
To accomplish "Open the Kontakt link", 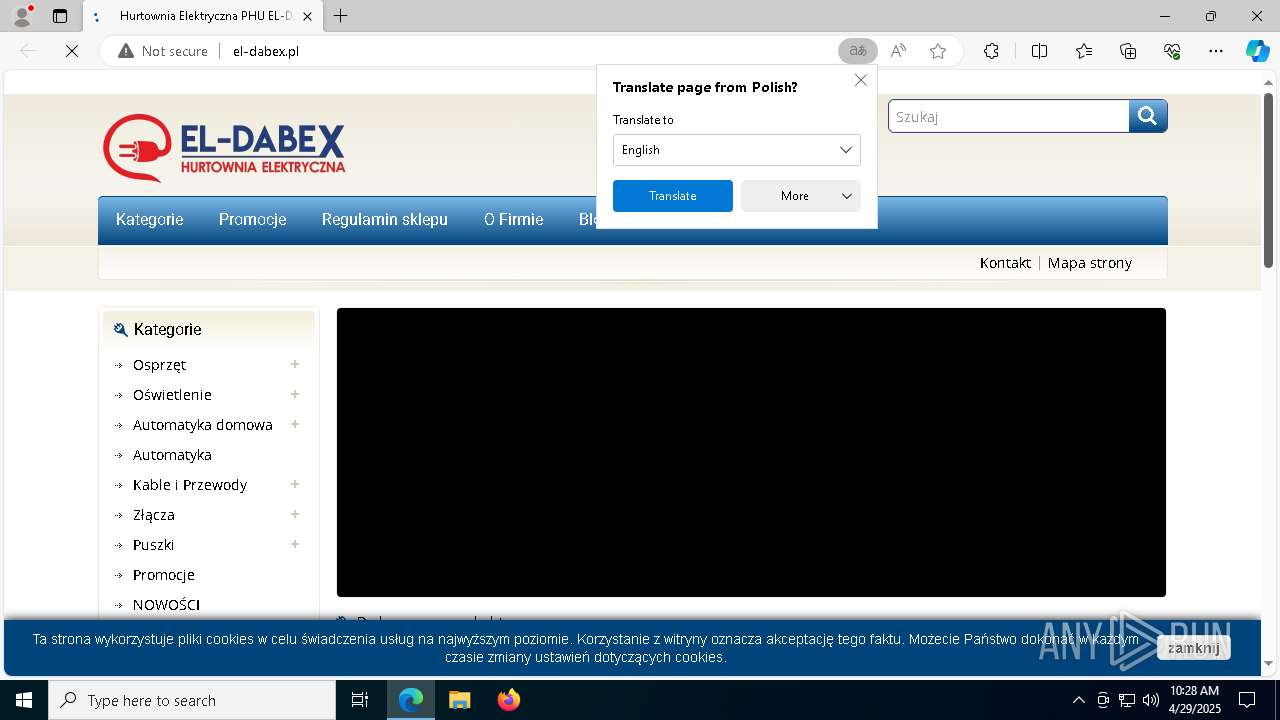I will pyautogui.click(x=1005, y=263).
